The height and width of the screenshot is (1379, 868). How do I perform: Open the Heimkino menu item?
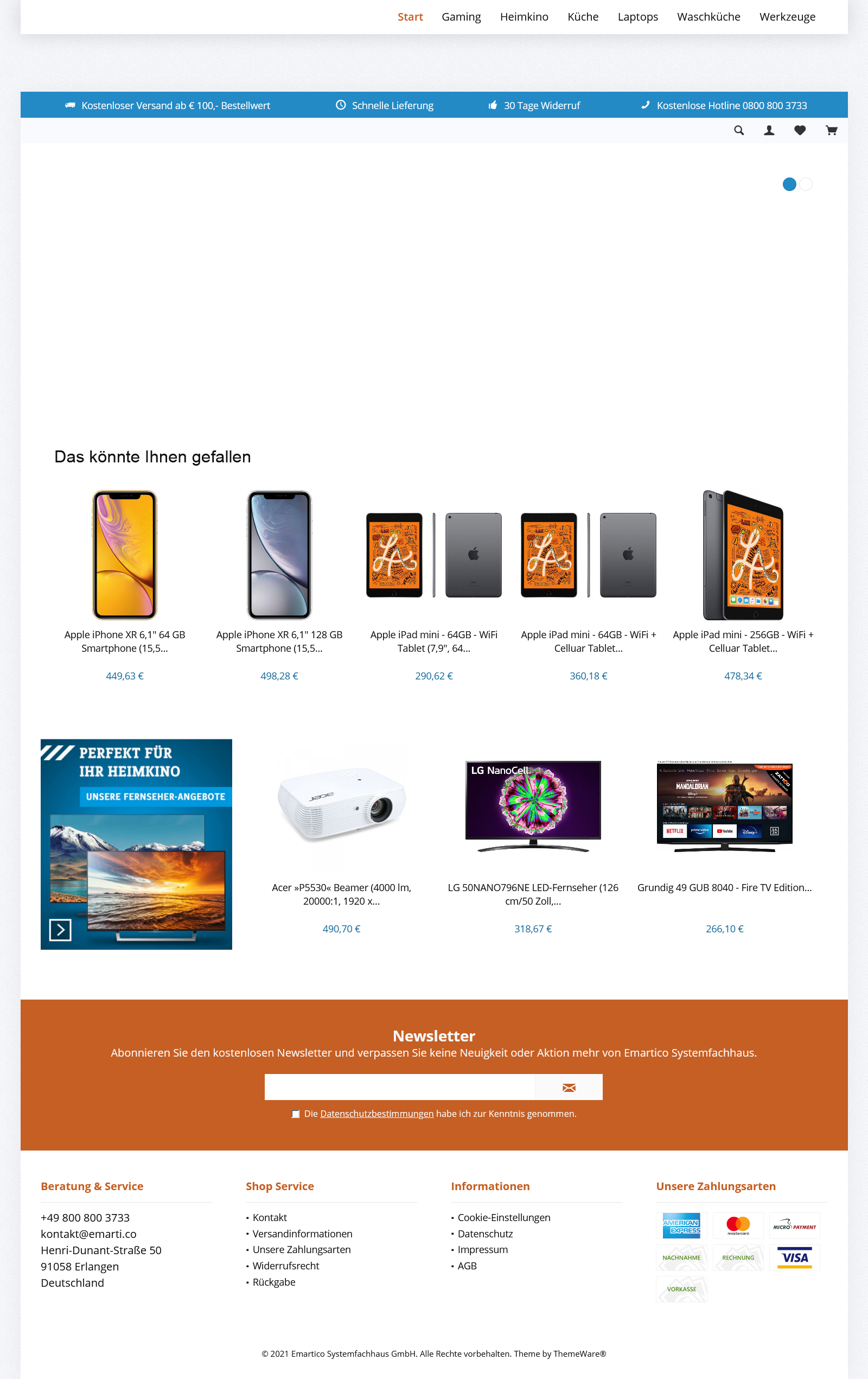[x=524, y=17]
